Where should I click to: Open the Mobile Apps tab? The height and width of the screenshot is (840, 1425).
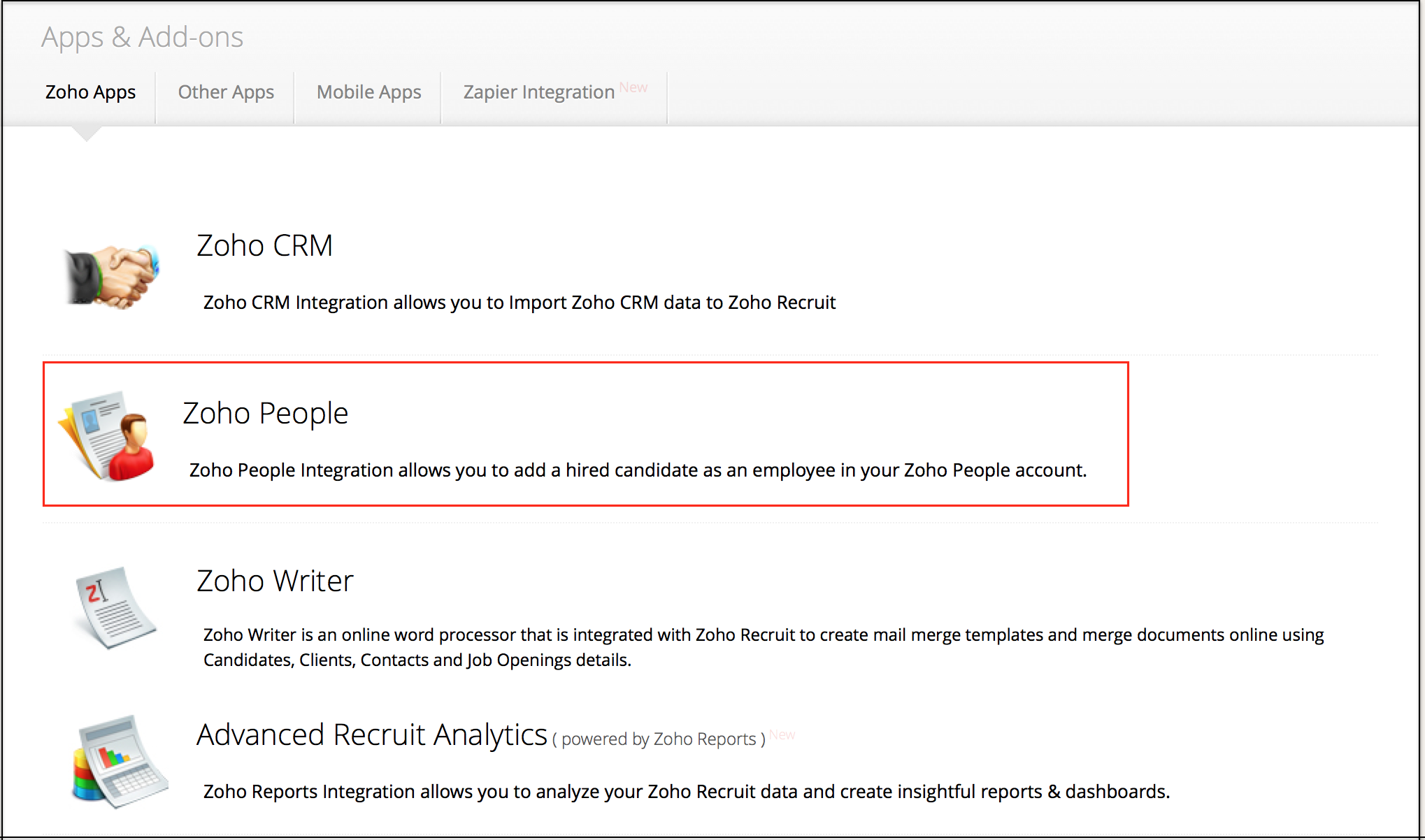click(x=368, y=92)
